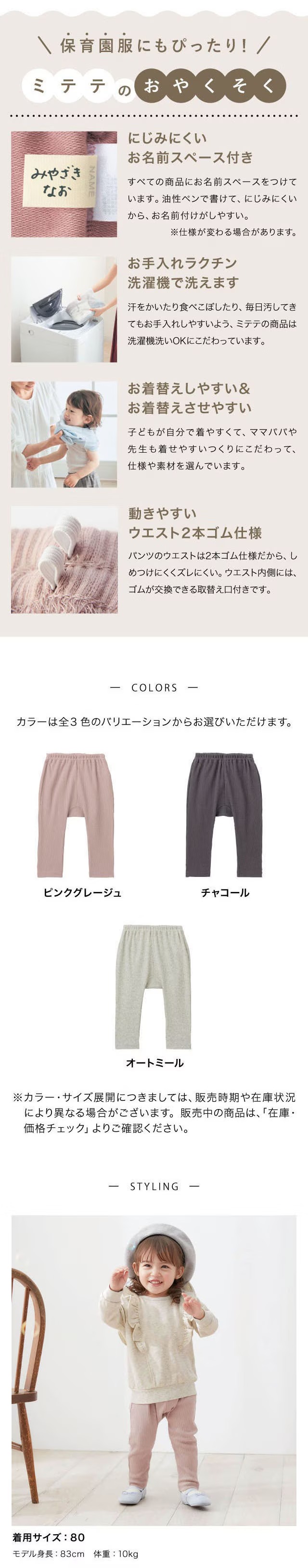Click the 動きやすいウエスト2本ゴム仕様 heading
This screenshot has width=308, height=1568.
pos(195,523)
